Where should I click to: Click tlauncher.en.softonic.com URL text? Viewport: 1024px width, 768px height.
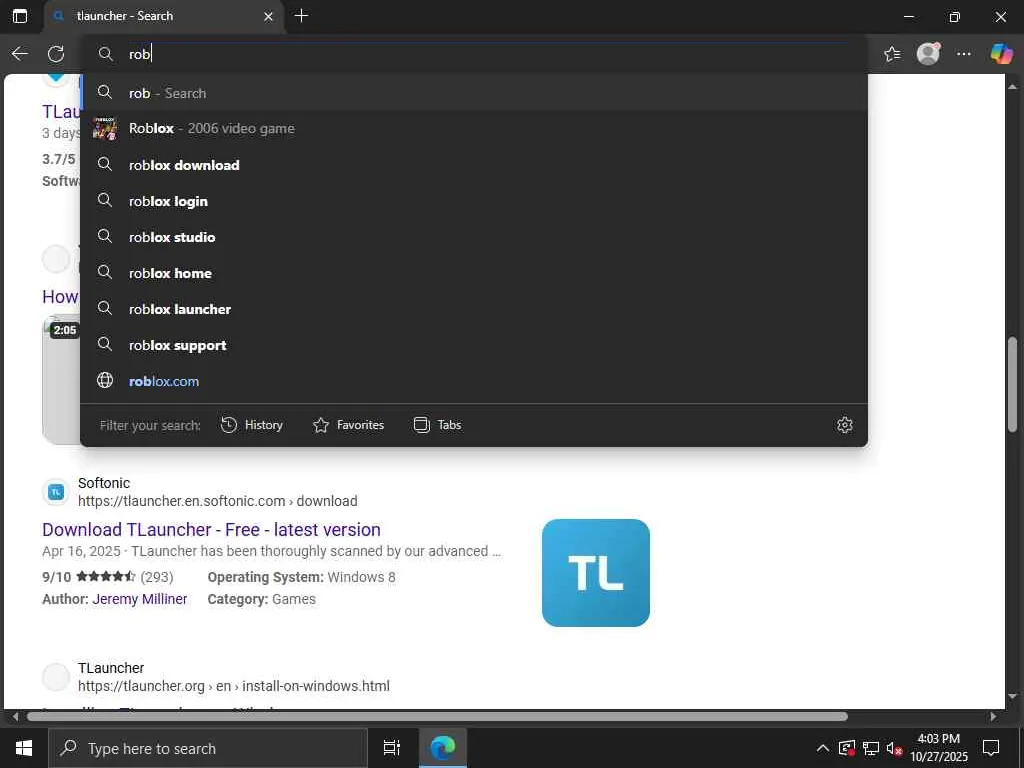(217, 501)
